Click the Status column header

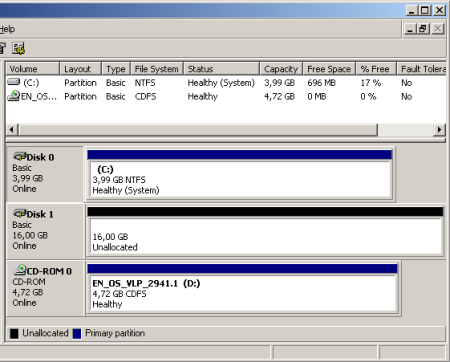coord(221,69)
